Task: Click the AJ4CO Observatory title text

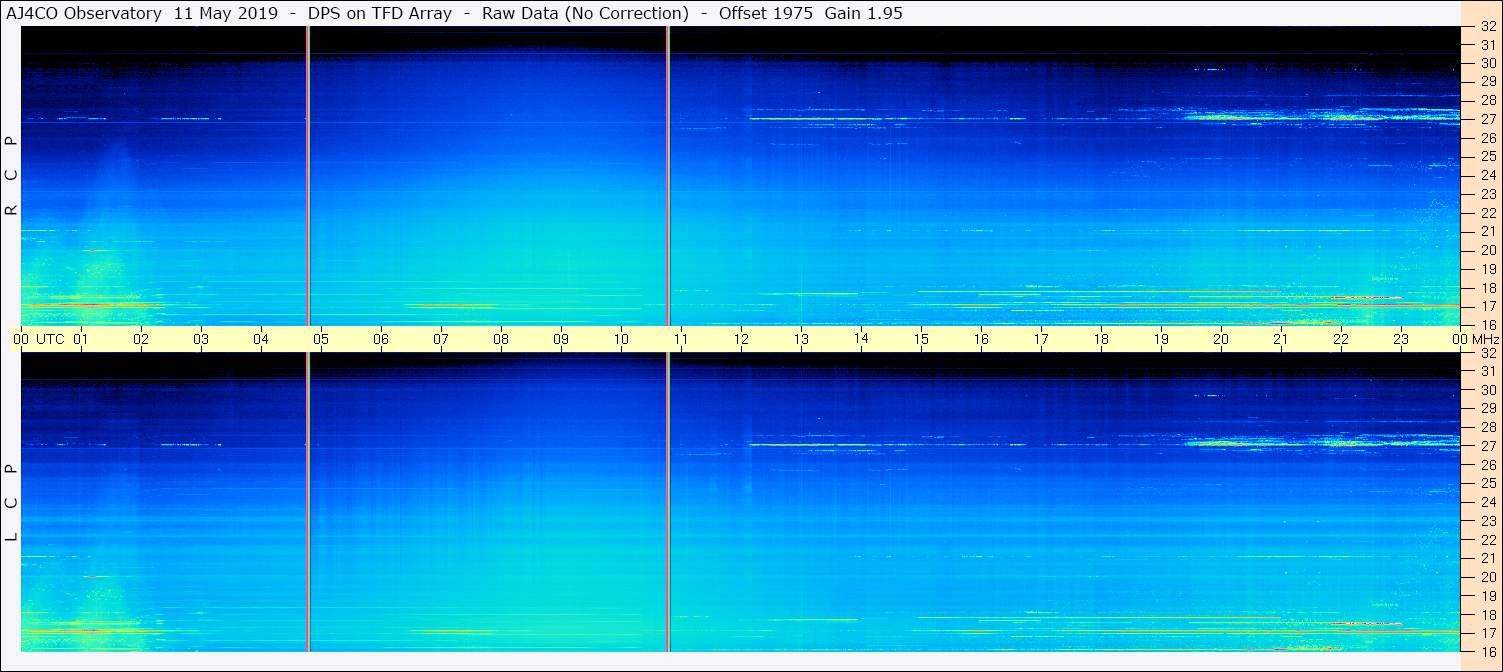Action: click(x=85, y=13)
